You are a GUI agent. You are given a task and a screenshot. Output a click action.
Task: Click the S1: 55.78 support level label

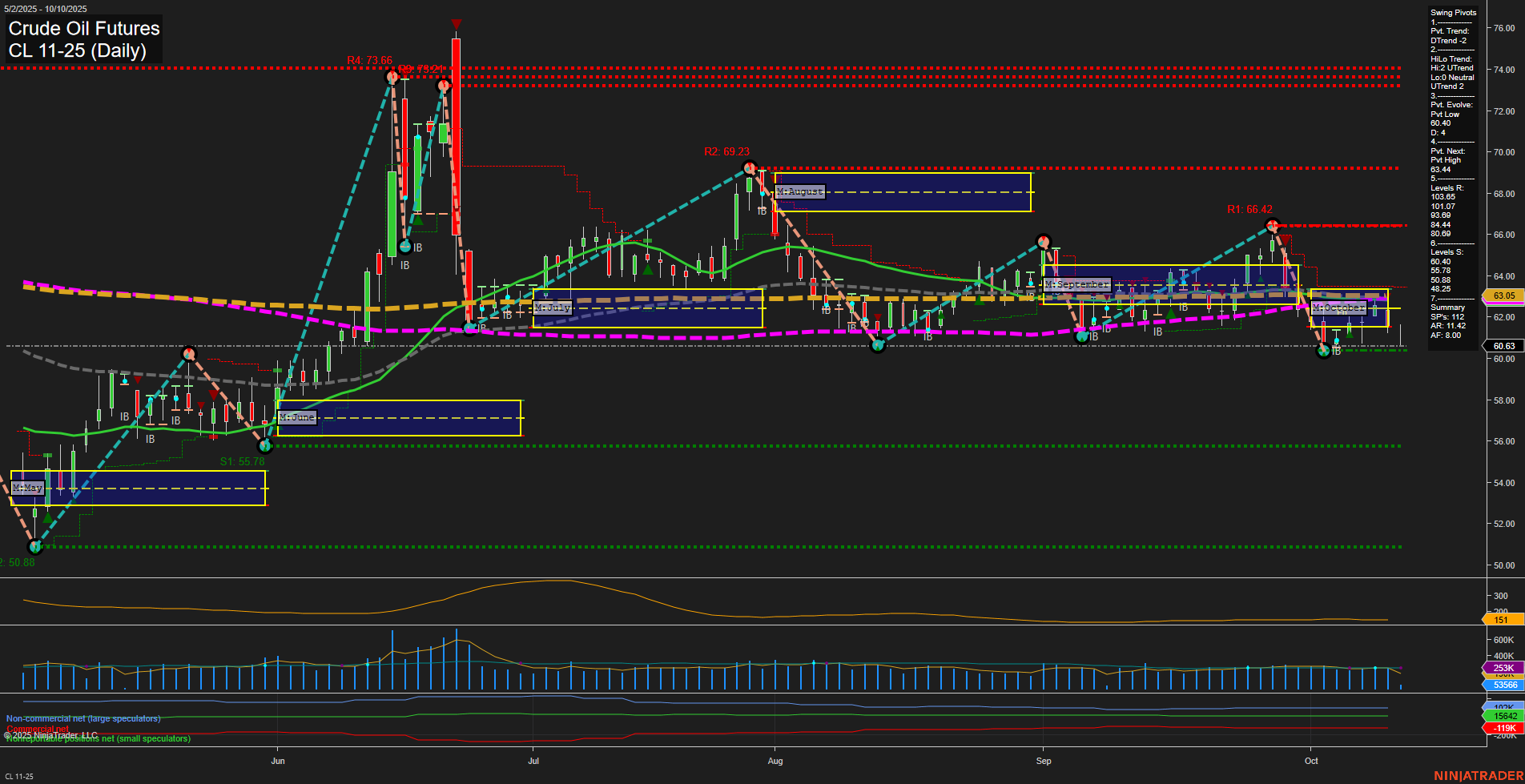point(243,462)
